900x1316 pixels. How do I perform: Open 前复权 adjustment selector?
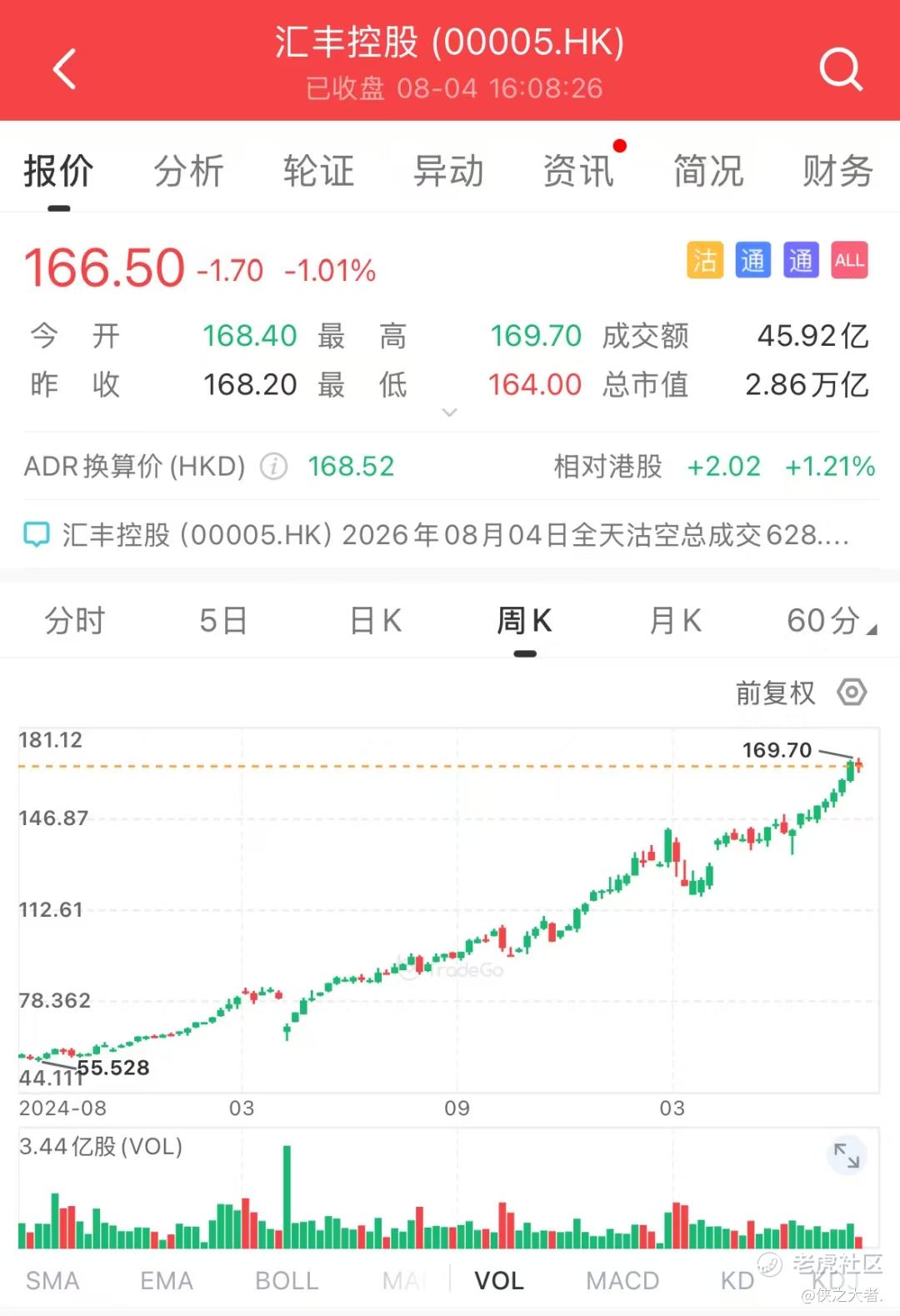coord(775,693)
